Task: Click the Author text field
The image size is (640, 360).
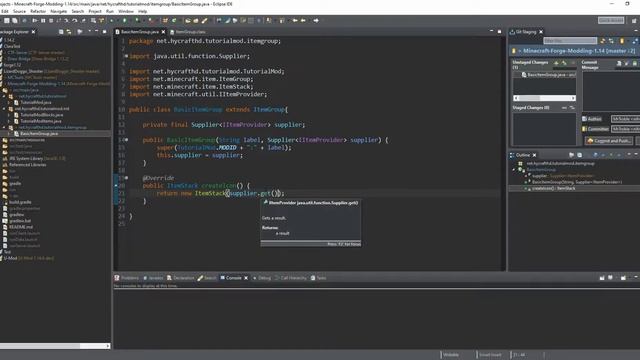Action: [625, 119]
